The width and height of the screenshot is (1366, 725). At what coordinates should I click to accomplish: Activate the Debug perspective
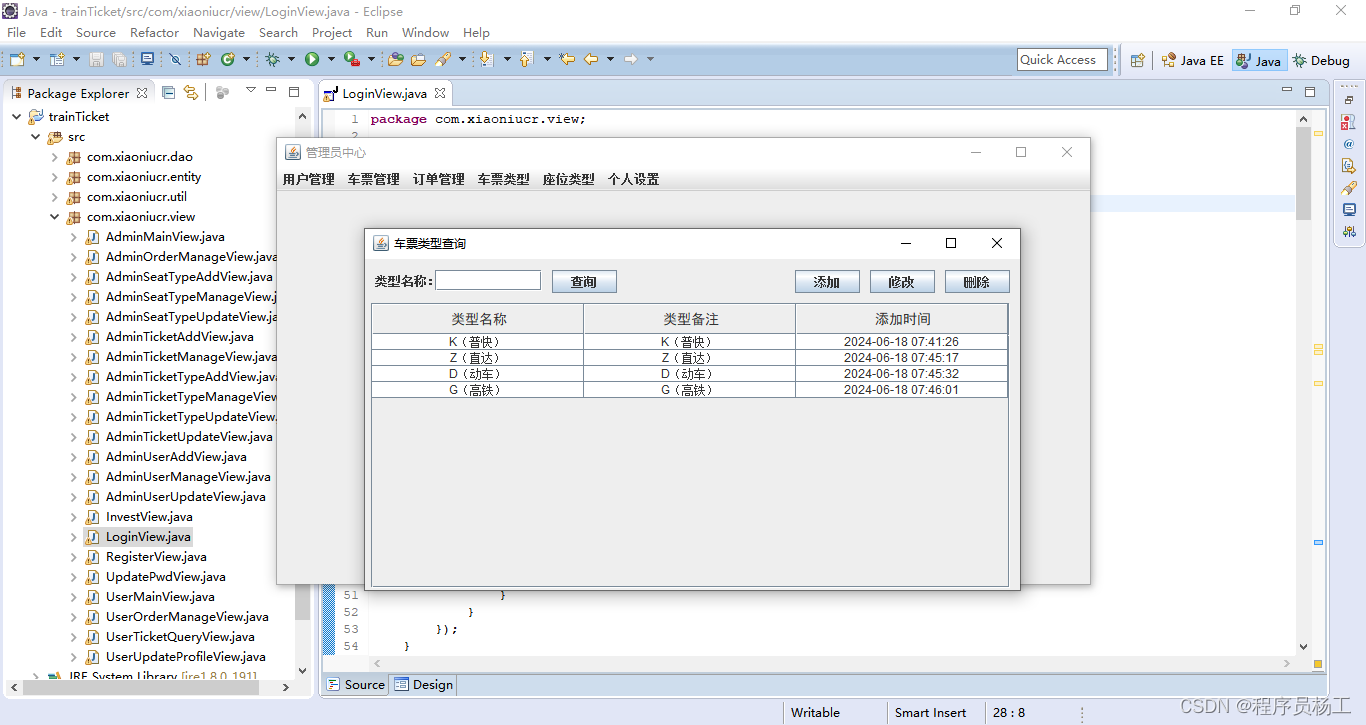[1320, 60]
